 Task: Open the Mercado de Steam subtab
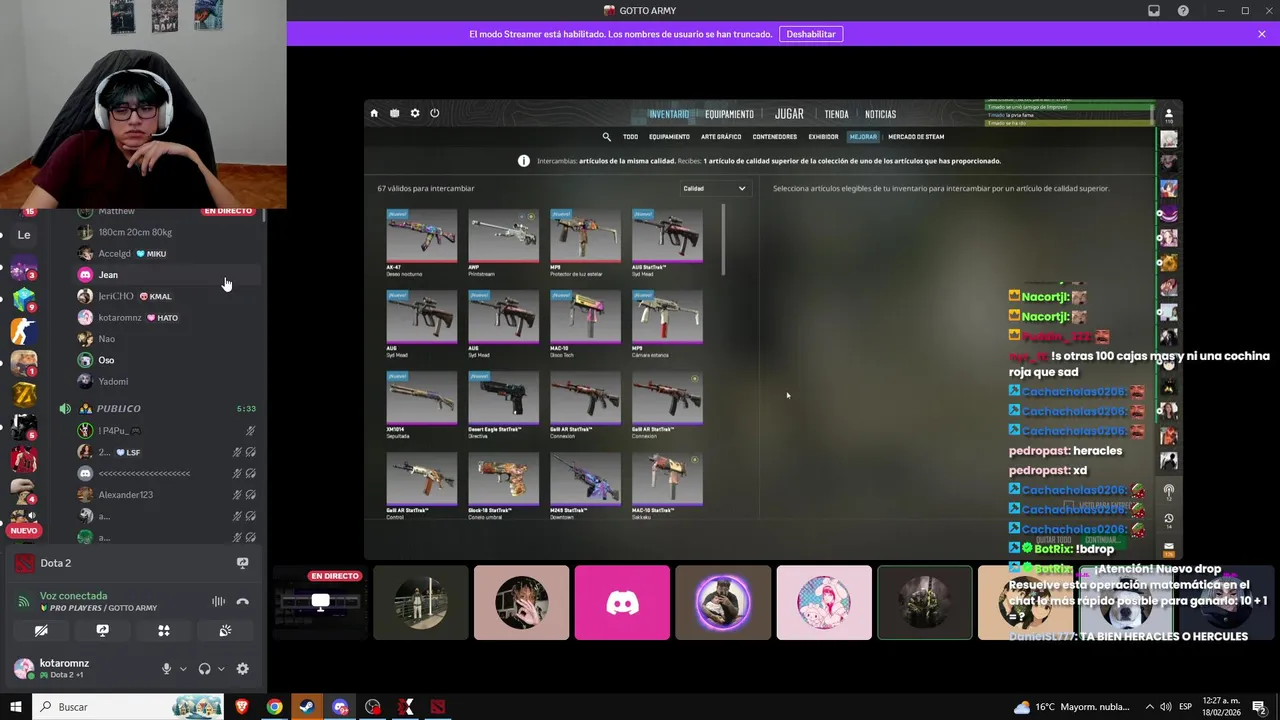916,137
